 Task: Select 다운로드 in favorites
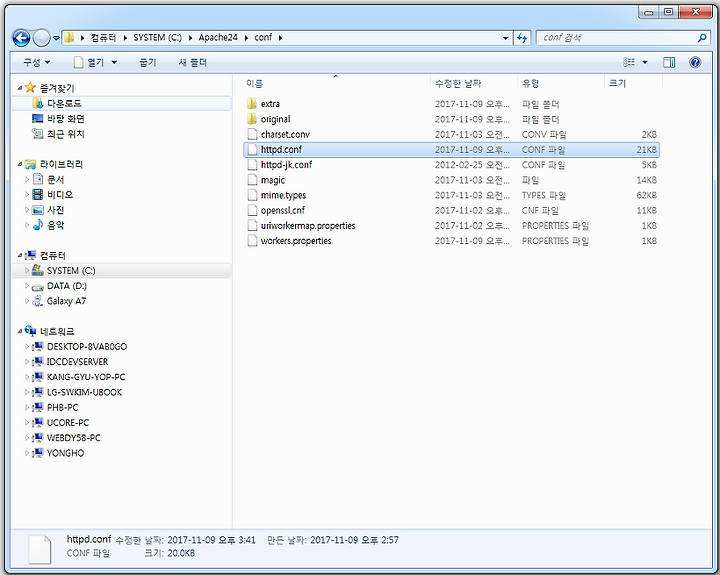pos(64,103)
